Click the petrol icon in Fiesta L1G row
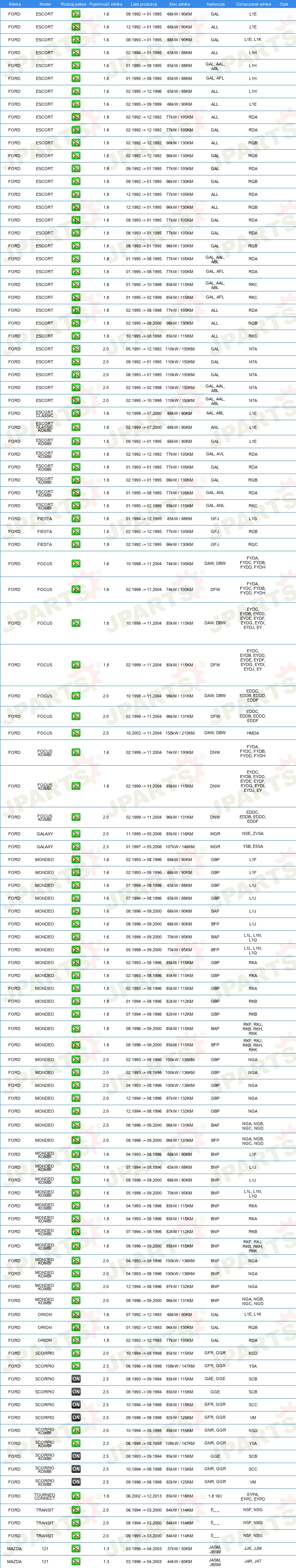 [76, 519]
